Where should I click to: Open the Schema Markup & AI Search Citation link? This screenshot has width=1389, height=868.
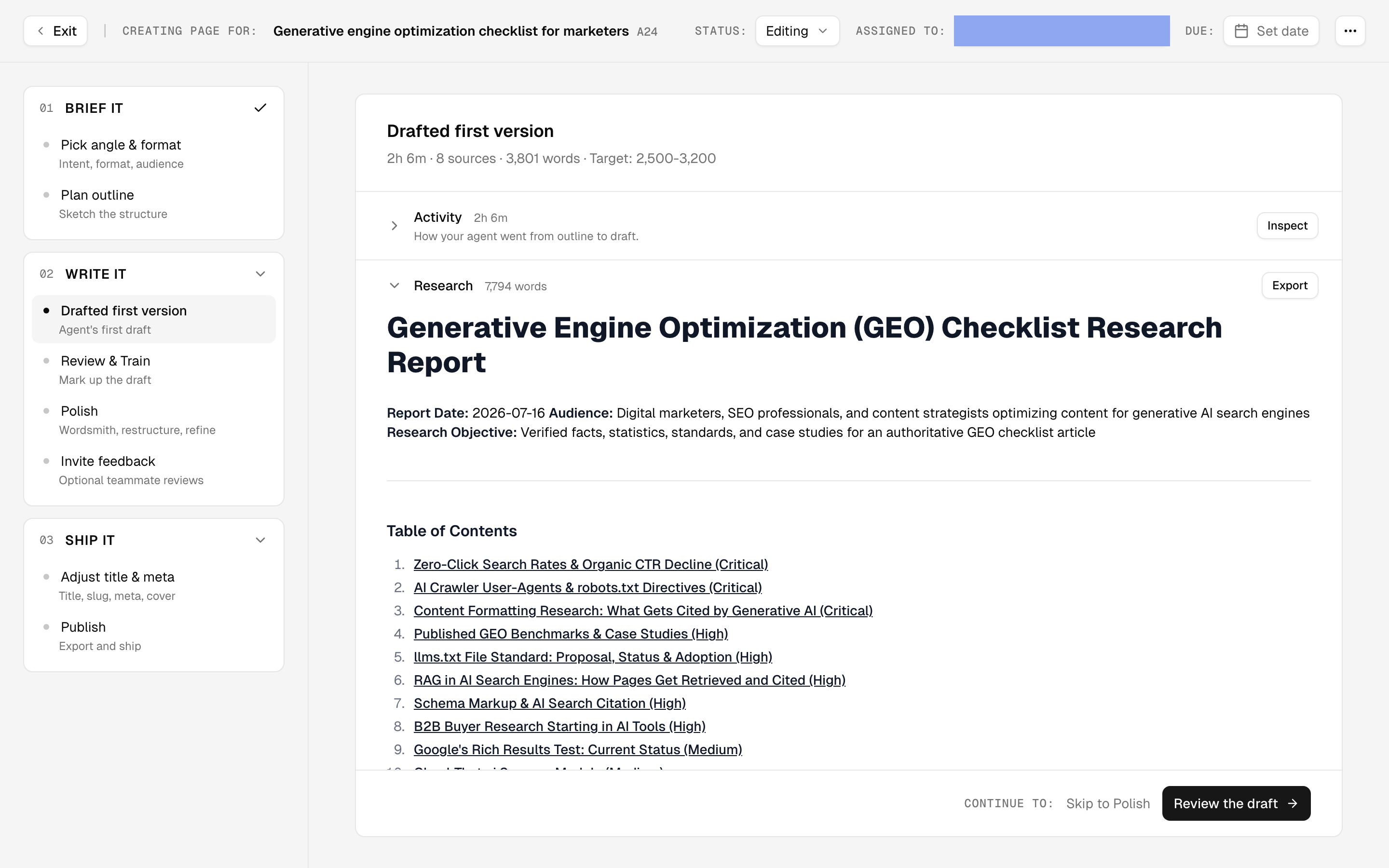point(550,703)
